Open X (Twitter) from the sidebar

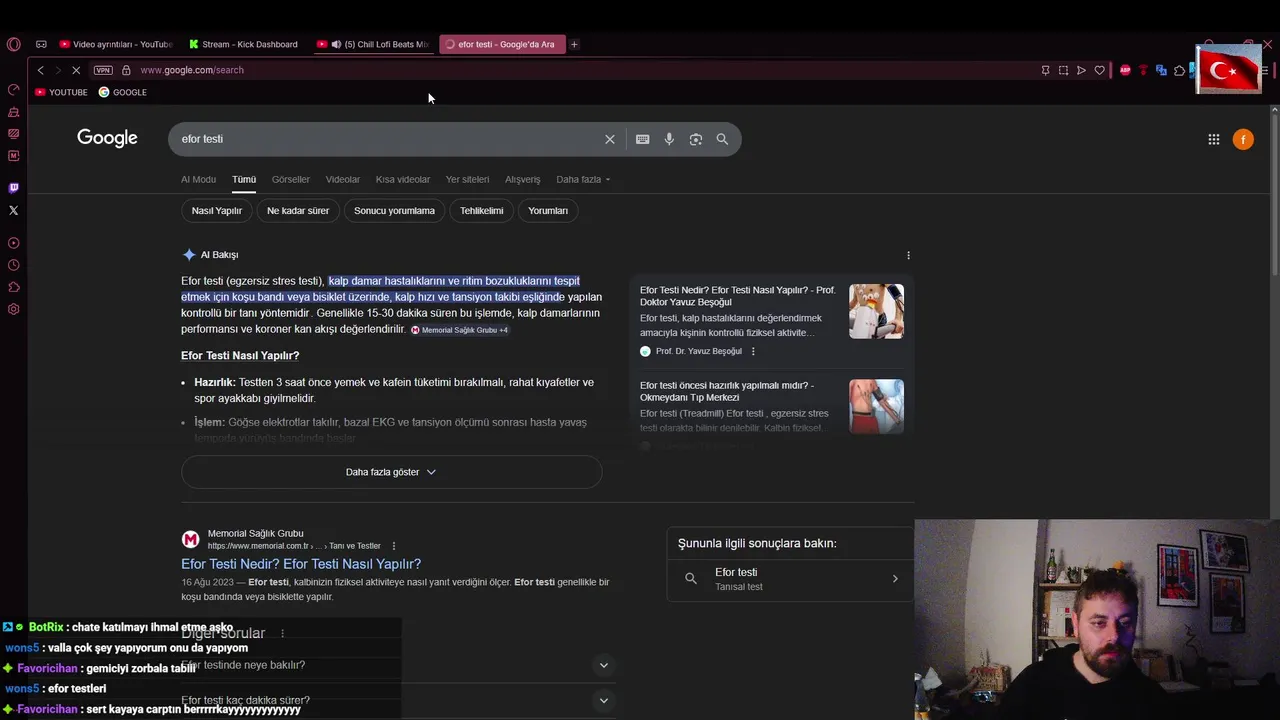coord(13,210)
